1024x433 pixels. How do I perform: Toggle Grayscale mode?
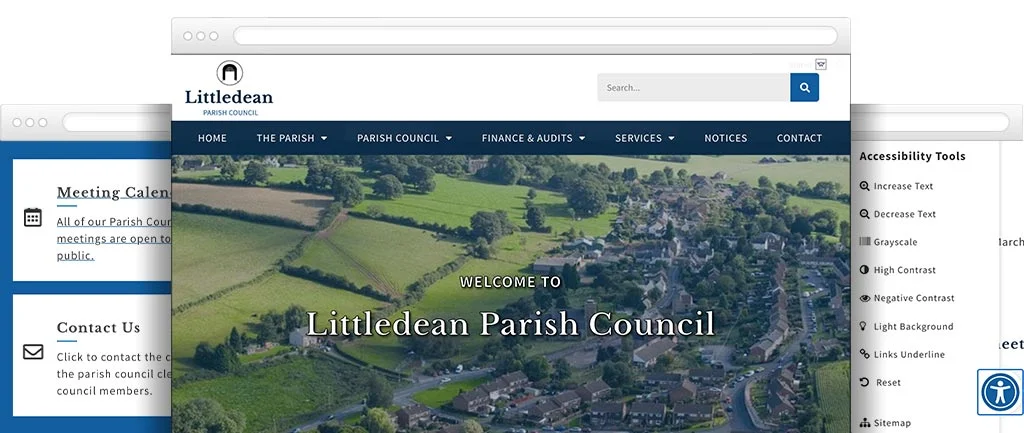tap(895, 242)
